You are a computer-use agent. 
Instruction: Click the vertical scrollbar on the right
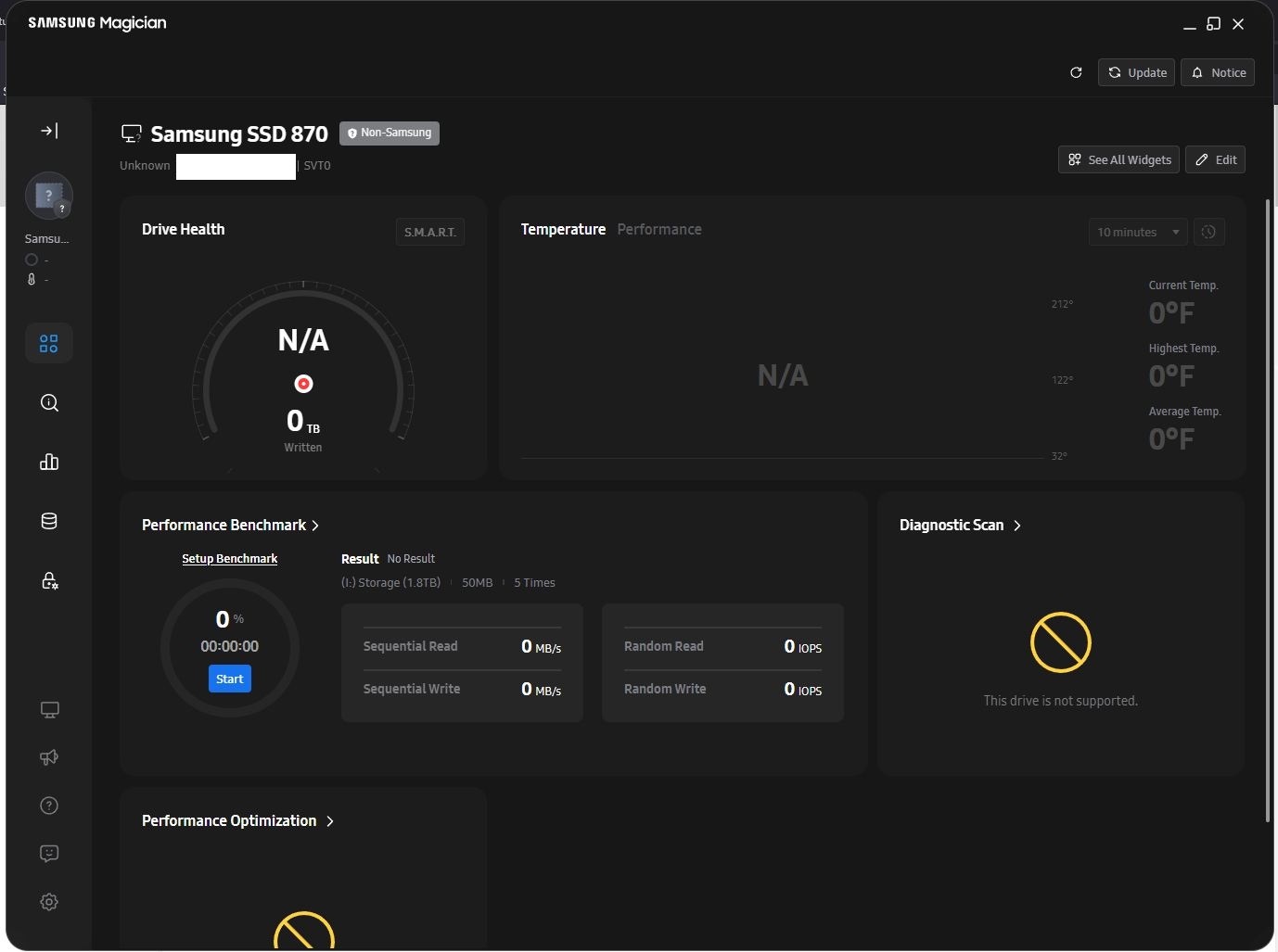[x=1268, y=510]
